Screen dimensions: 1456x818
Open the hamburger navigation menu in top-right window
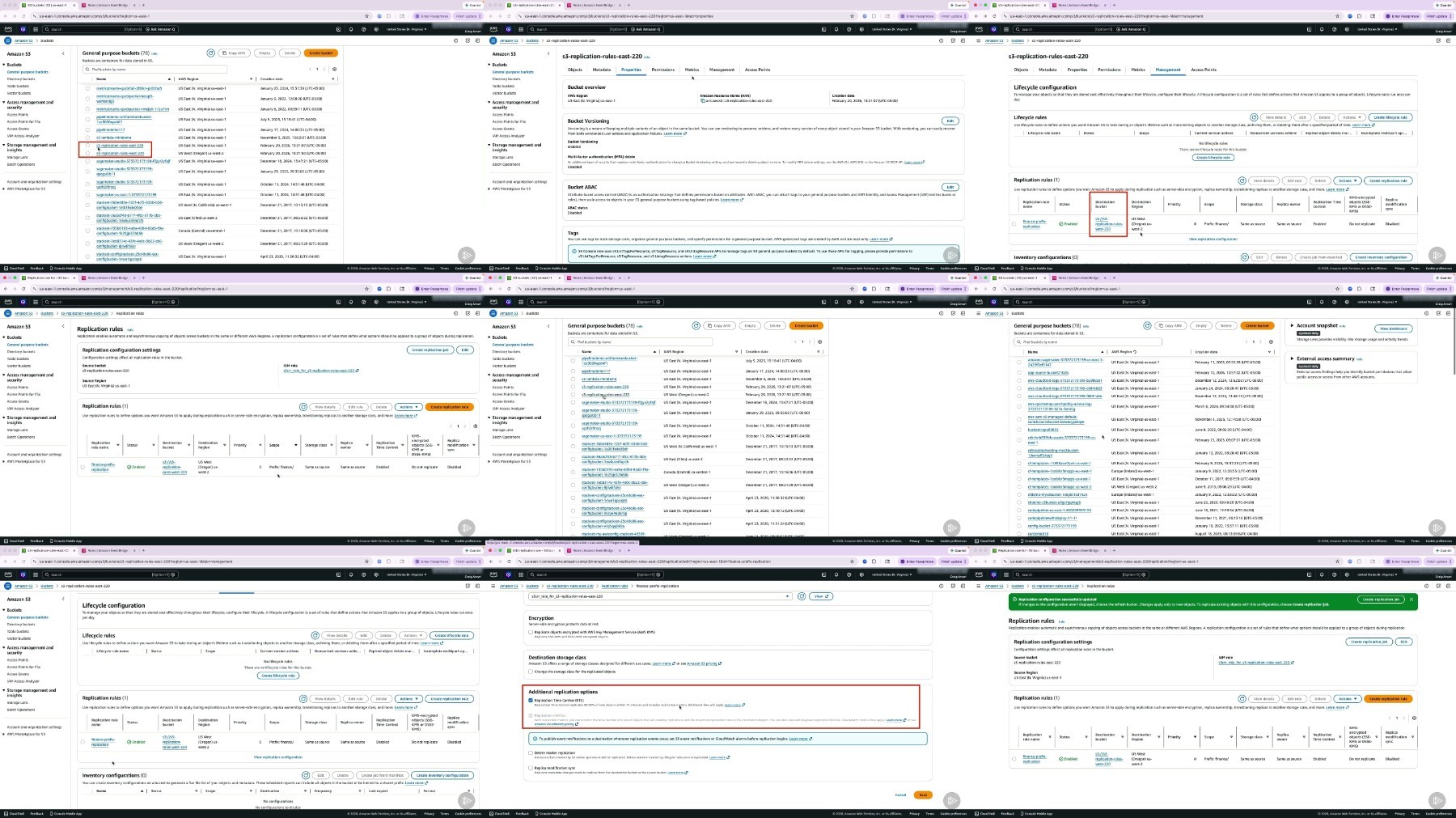(979, 40)
